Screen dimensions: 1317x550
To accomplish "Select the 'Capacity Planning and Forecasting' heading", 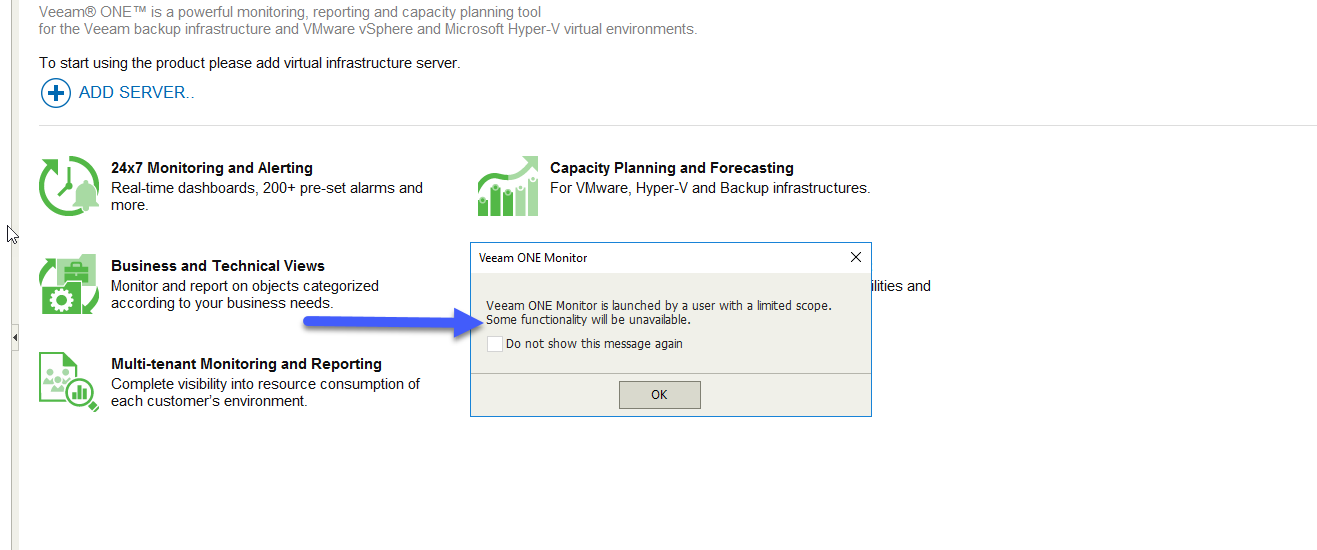I will (x=672, y=168).
